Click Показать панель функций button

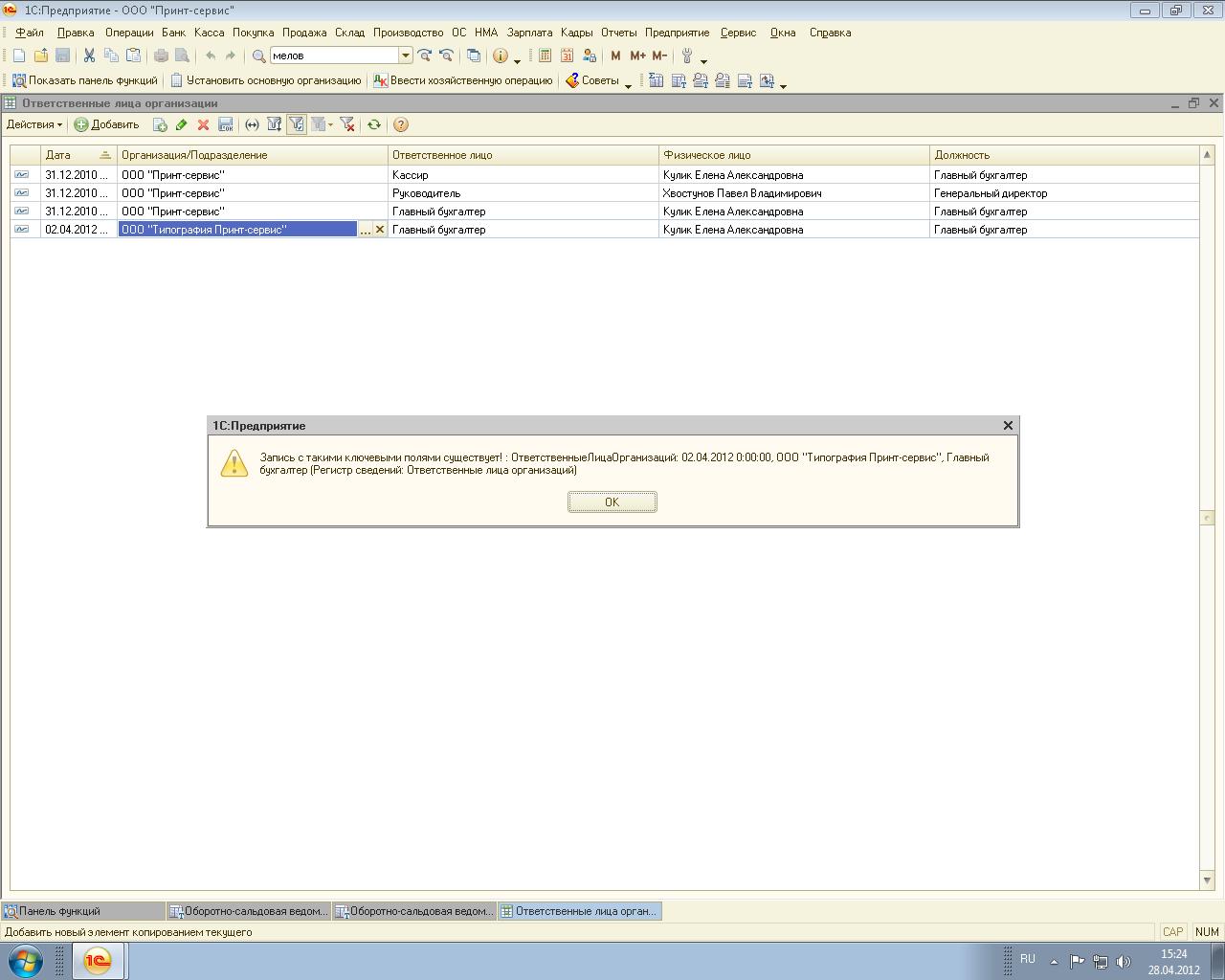85,81
